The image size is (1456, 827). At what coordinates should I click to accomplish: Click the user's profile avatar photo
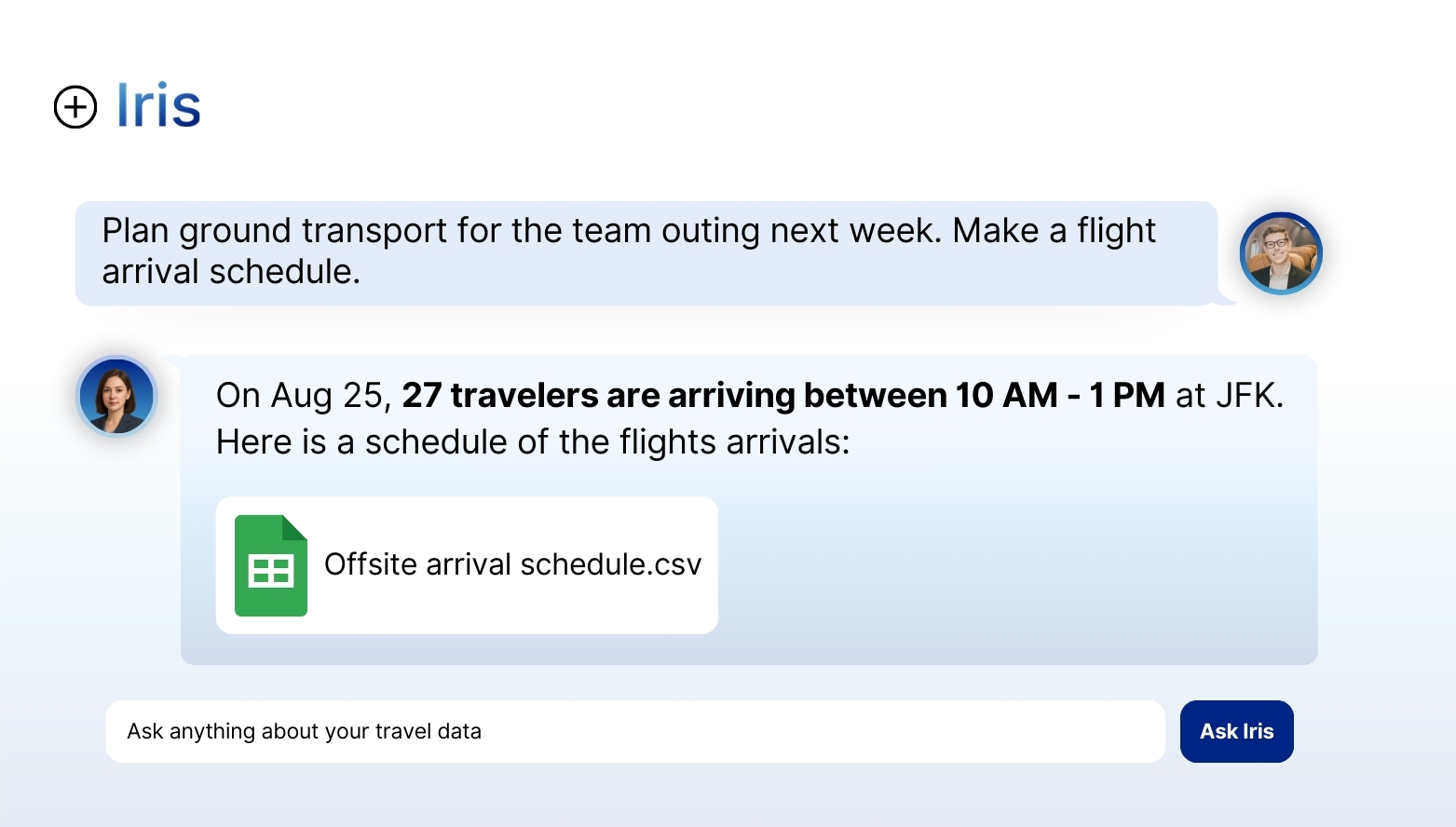point(1281,253)
